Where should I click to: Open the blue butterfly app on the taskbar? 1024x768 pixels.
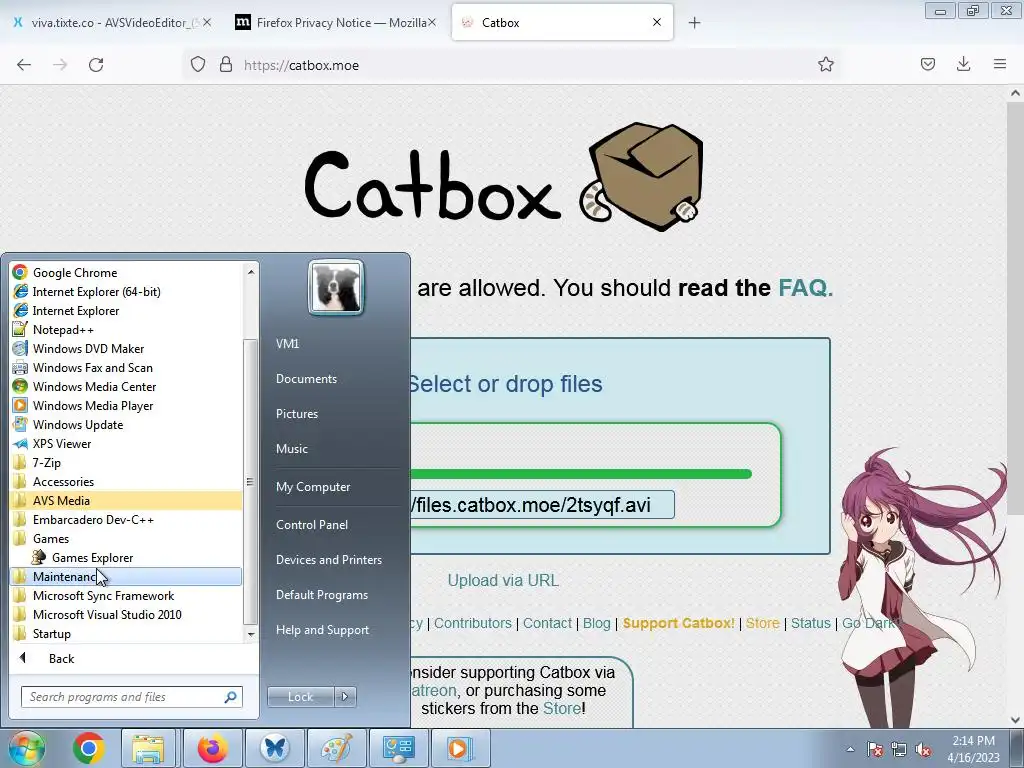[x=274, y=748]
